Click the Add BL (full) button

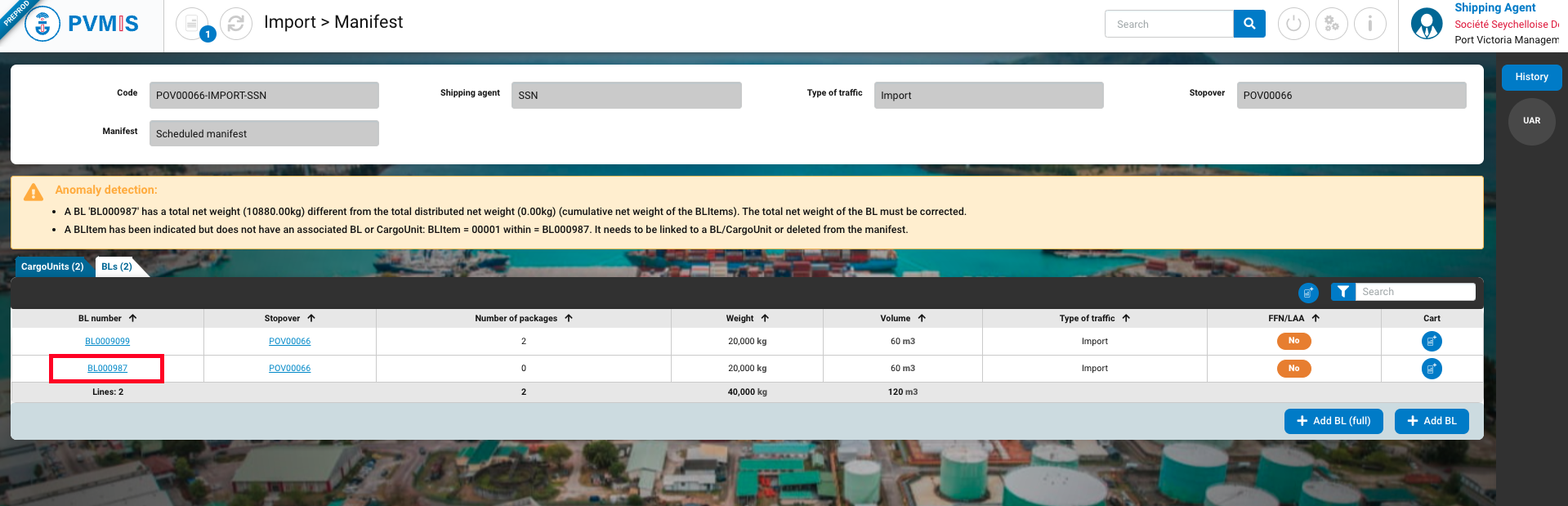point(1333,421)
